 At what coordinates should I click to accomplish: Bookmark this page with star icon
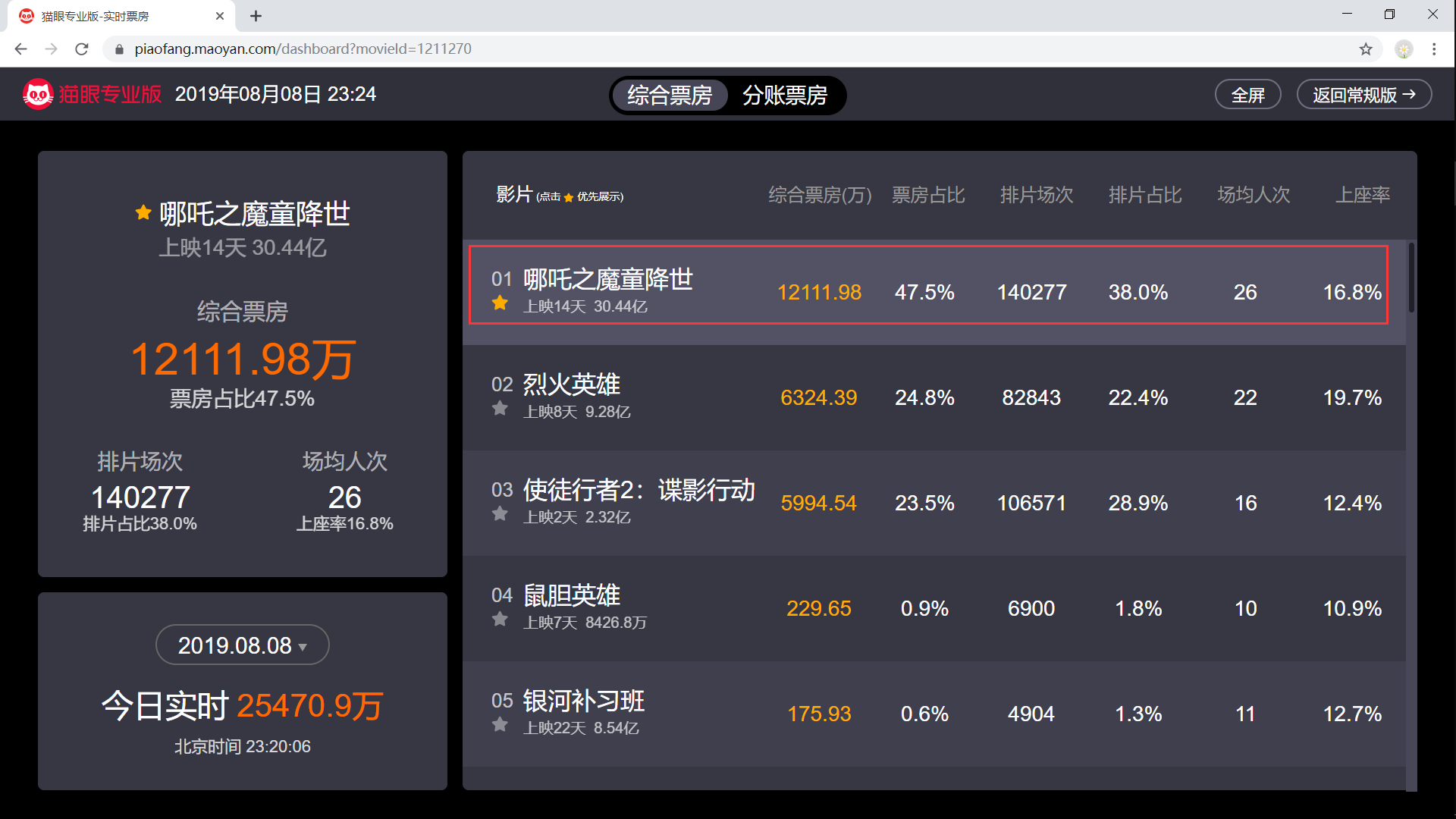tap(1366, 49)
